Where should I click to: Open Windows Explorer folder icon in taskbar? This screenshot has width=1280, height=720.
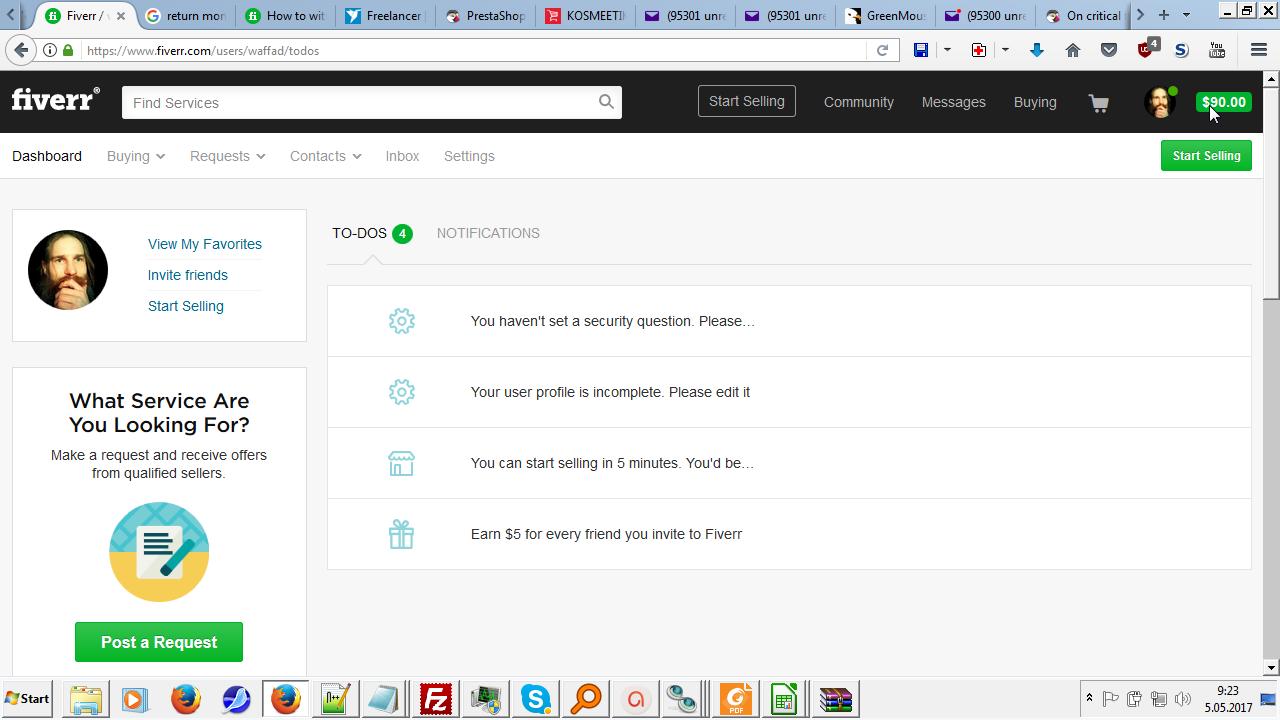(86, 699)
